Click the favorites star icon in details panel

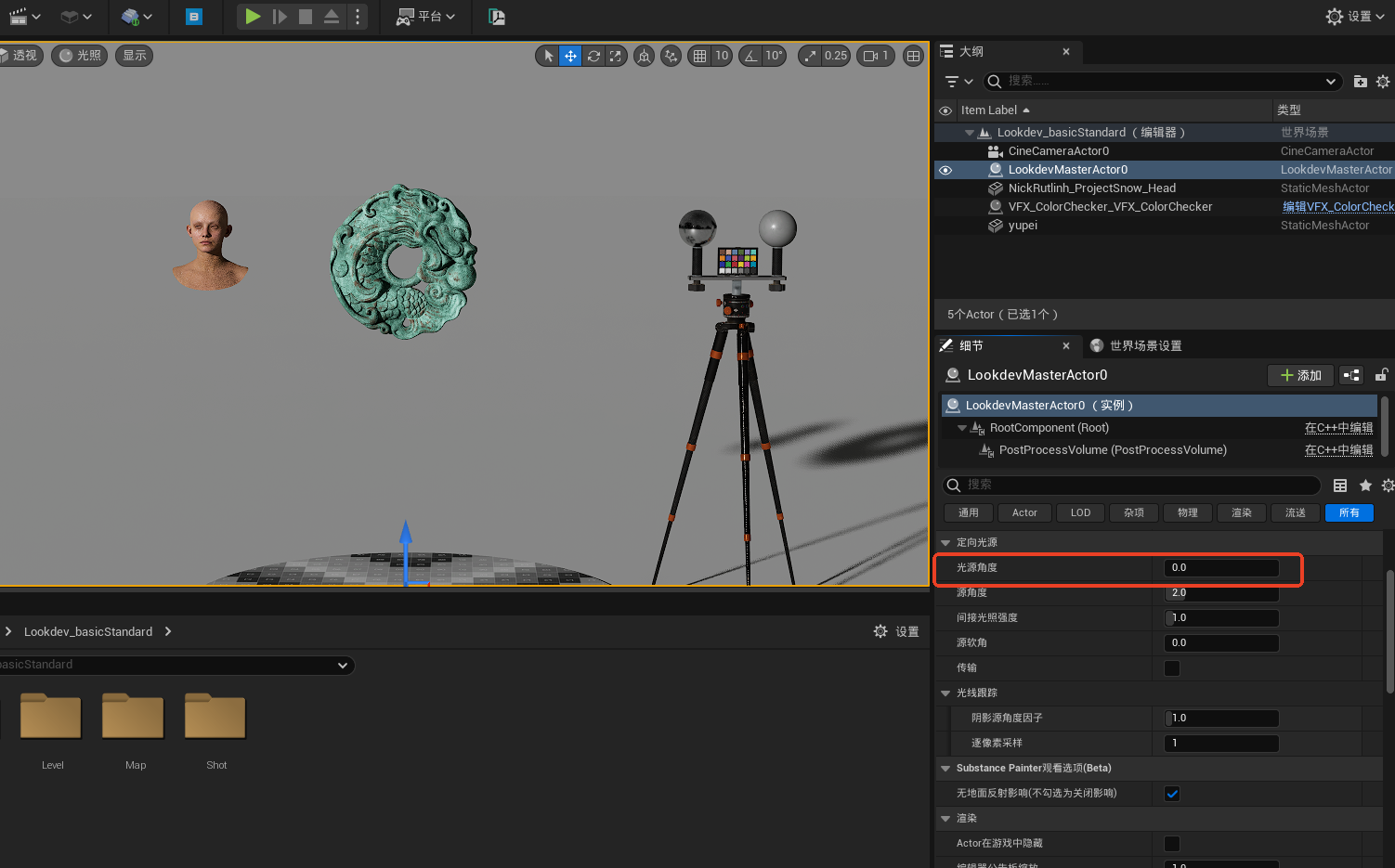tap(1365, 486)
